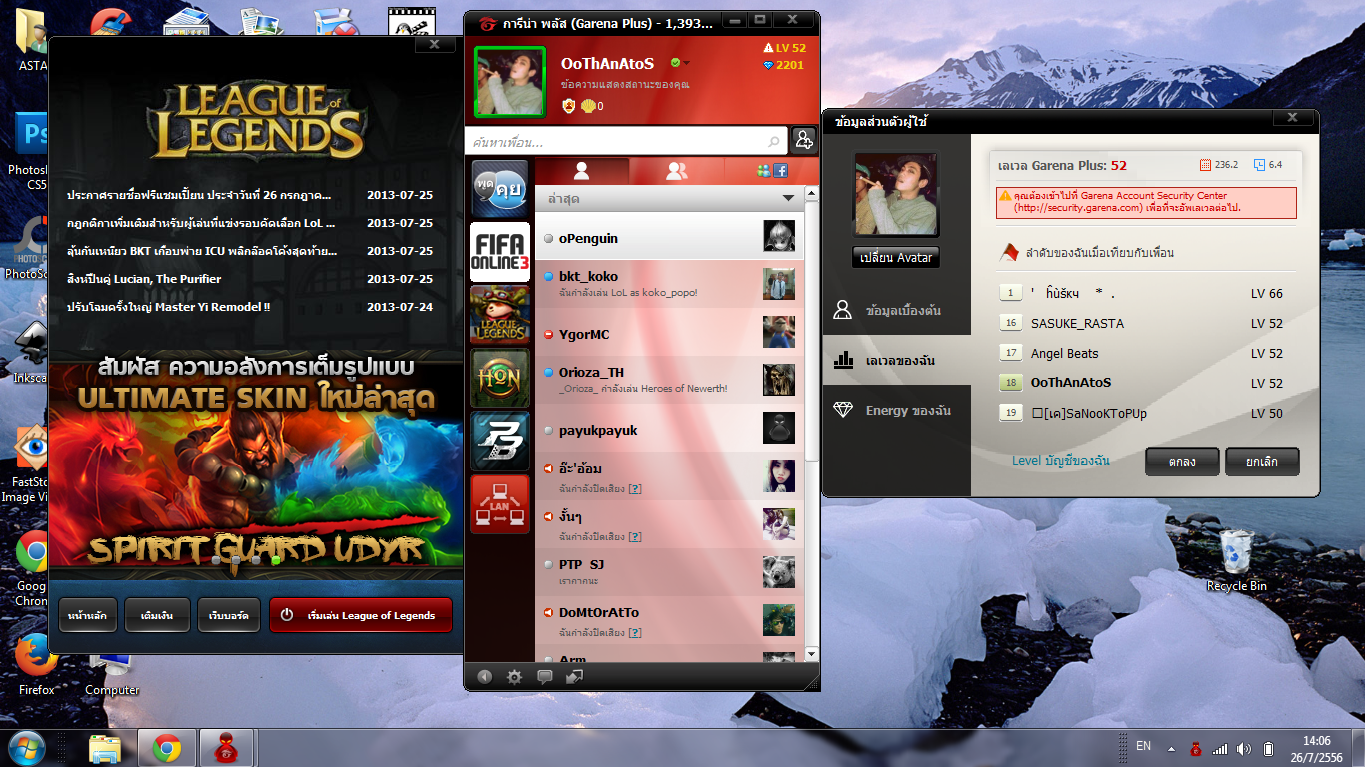Switch to the groups tab
The width and height of the screenshot is (1365, 767).
[x=677, y=171]
